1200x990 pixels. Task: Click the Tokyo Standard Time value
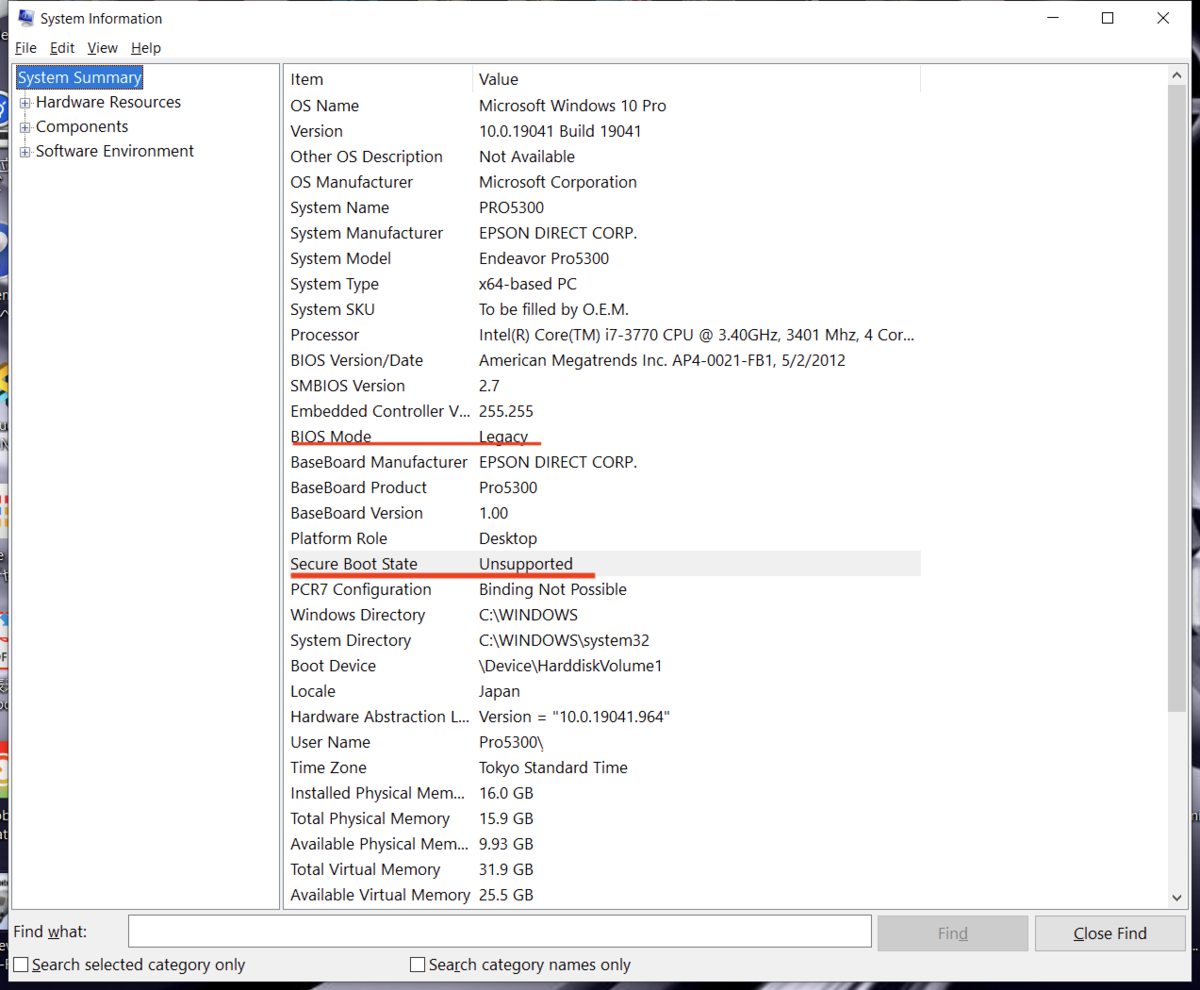pos(553,768)
